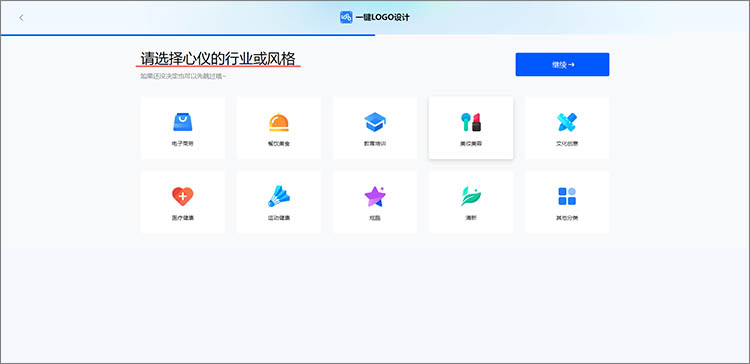Go back using the top-left arrow
Viewport: 750px width, 364px height.
[x=21, y=18]
